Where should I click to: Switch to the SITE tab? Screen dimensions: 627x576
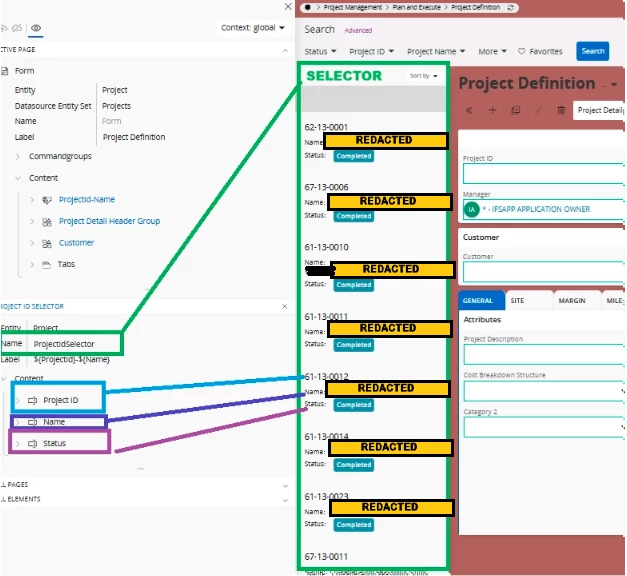click(x=529, y=300)
